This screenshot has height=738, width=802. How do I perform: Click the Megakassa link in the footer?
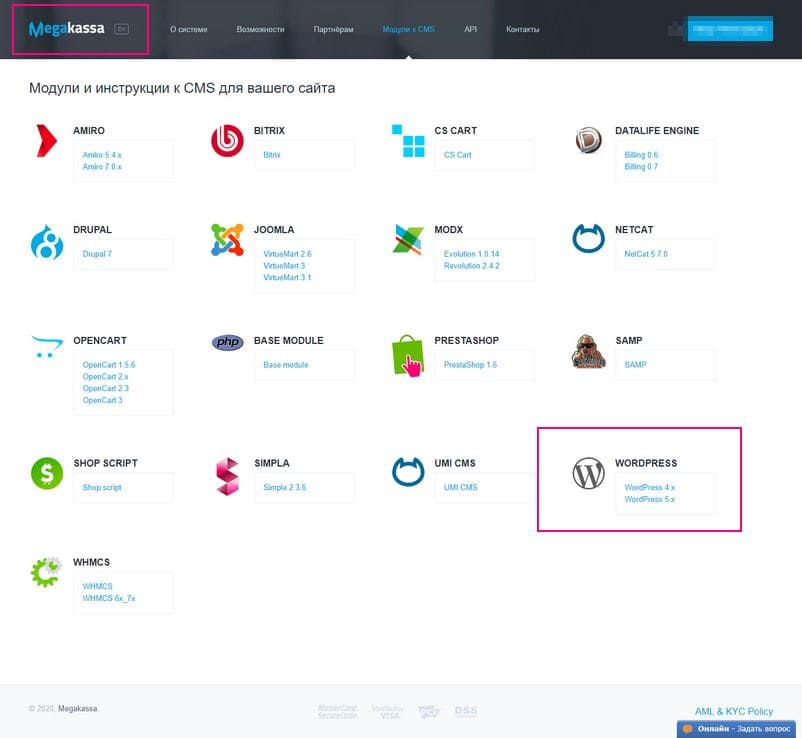point(78,708)
